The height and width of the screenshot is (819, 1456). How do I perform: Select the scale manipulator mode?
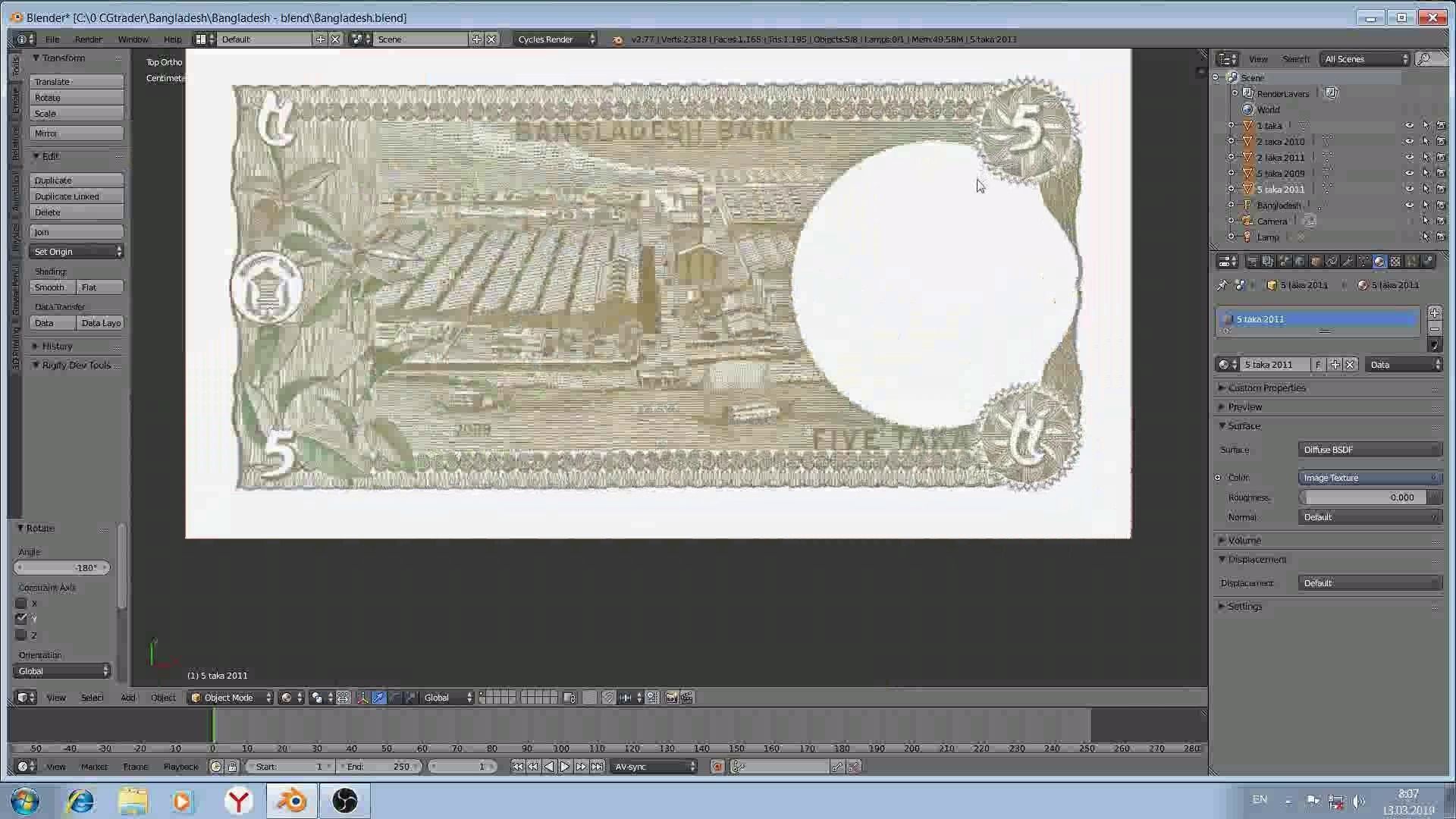coord(410,698)
